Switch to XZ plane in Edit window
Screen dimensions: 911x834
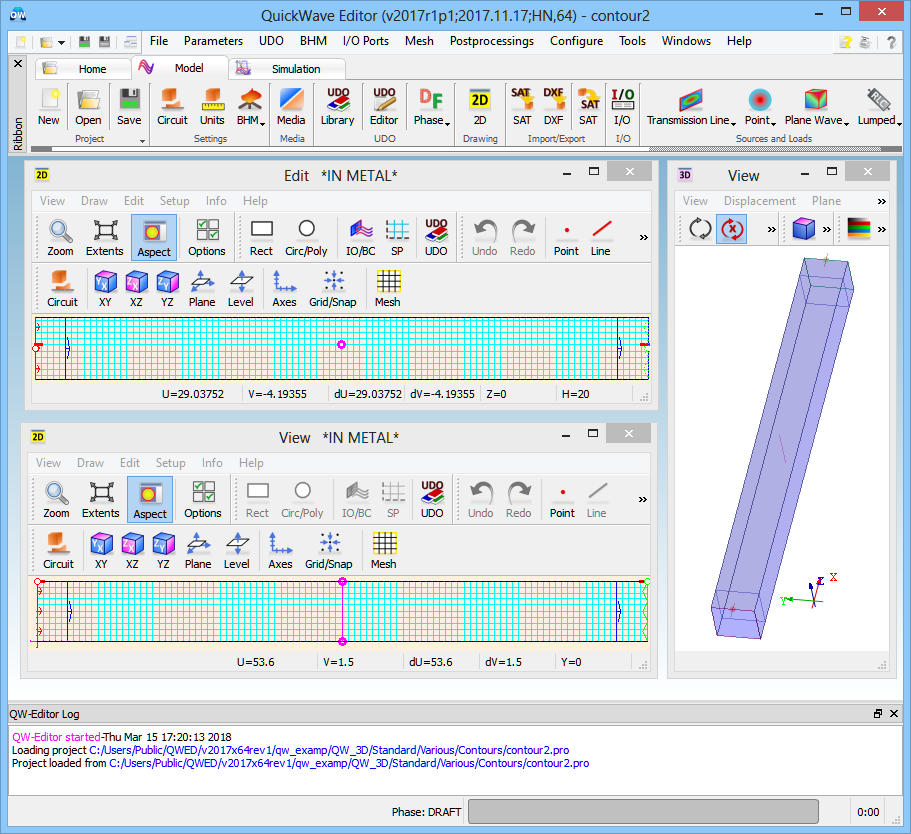tap(136, 289)
